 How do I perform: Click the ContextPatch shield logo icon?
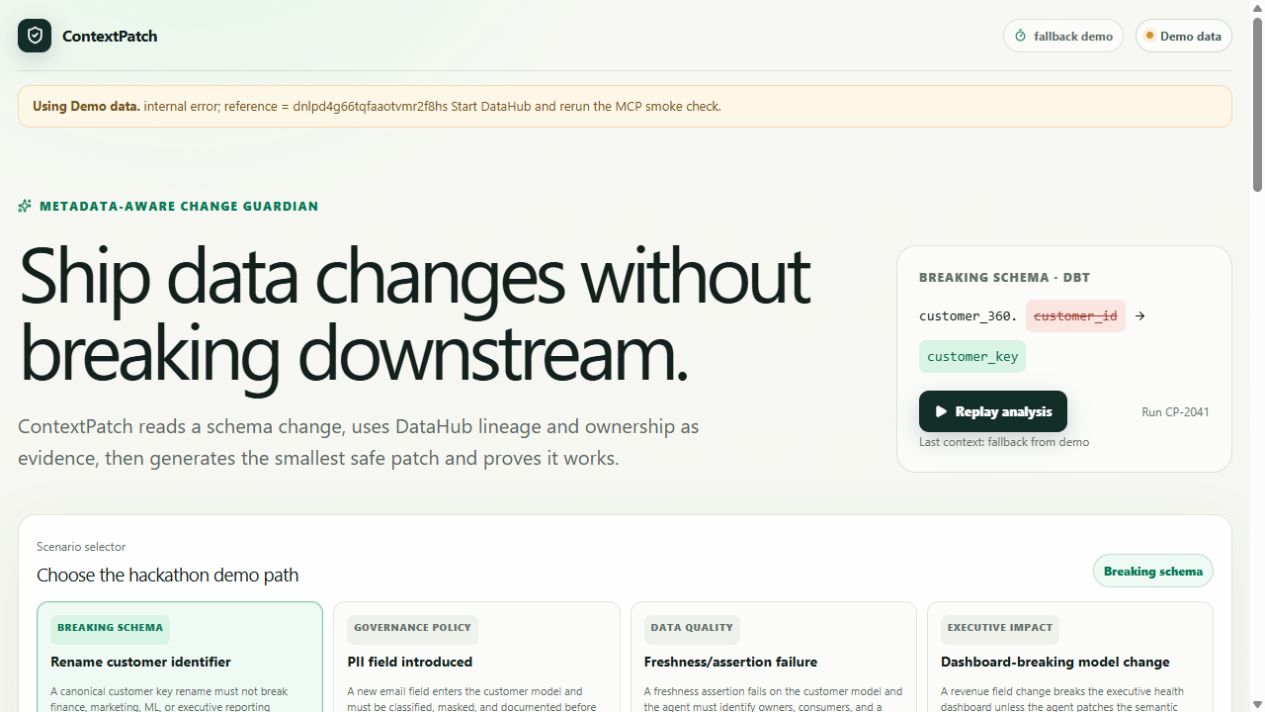pyautogui.click(x=35, y=36)
